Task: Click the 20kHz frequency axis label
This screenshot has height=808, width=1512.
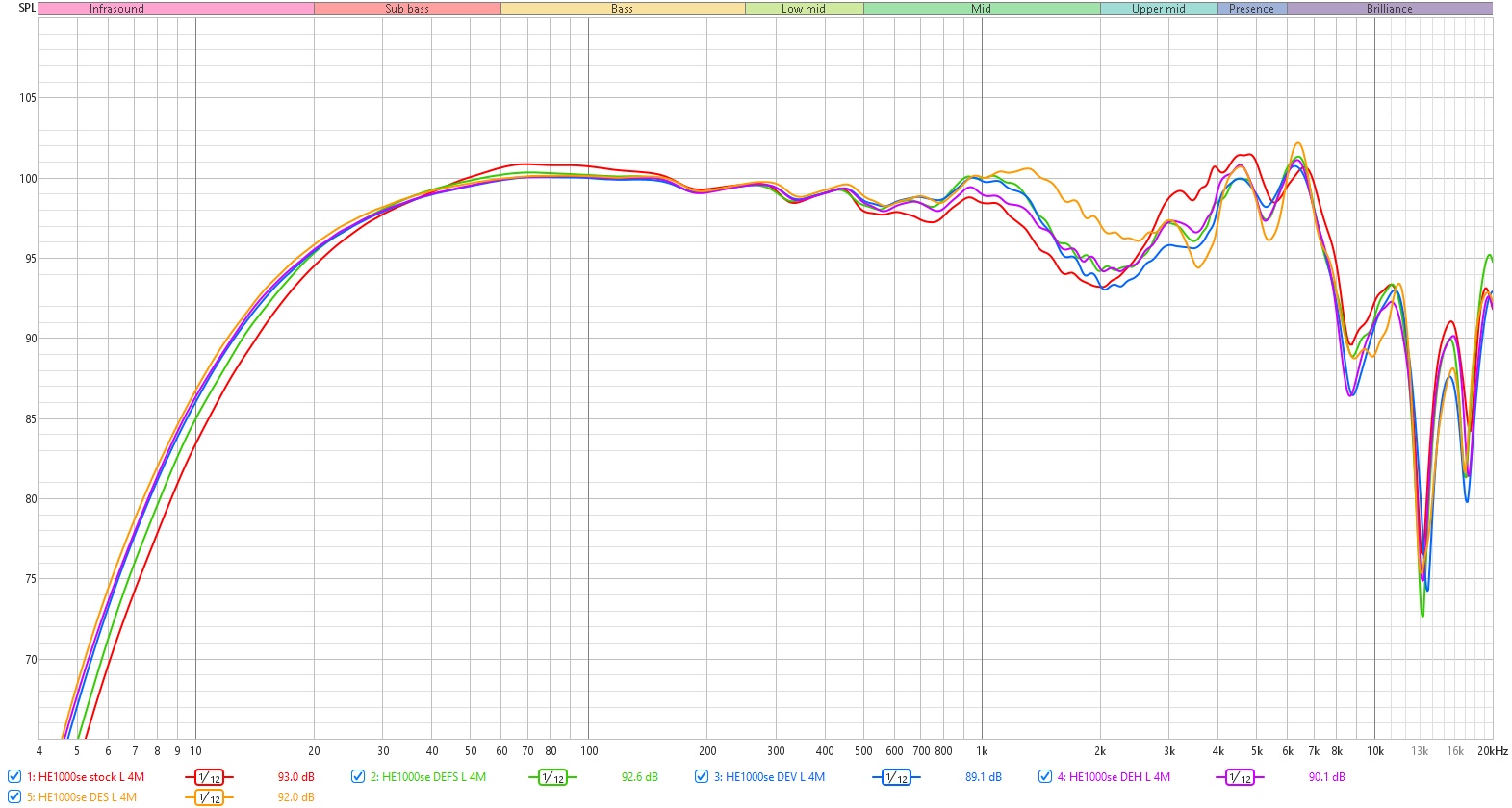Action: [x=1493, y=751]
